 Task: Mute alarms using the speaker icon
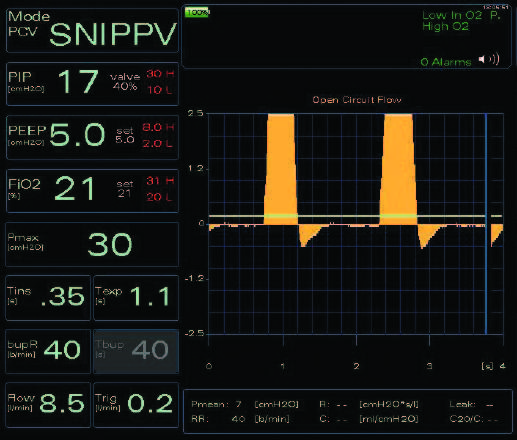489,59
